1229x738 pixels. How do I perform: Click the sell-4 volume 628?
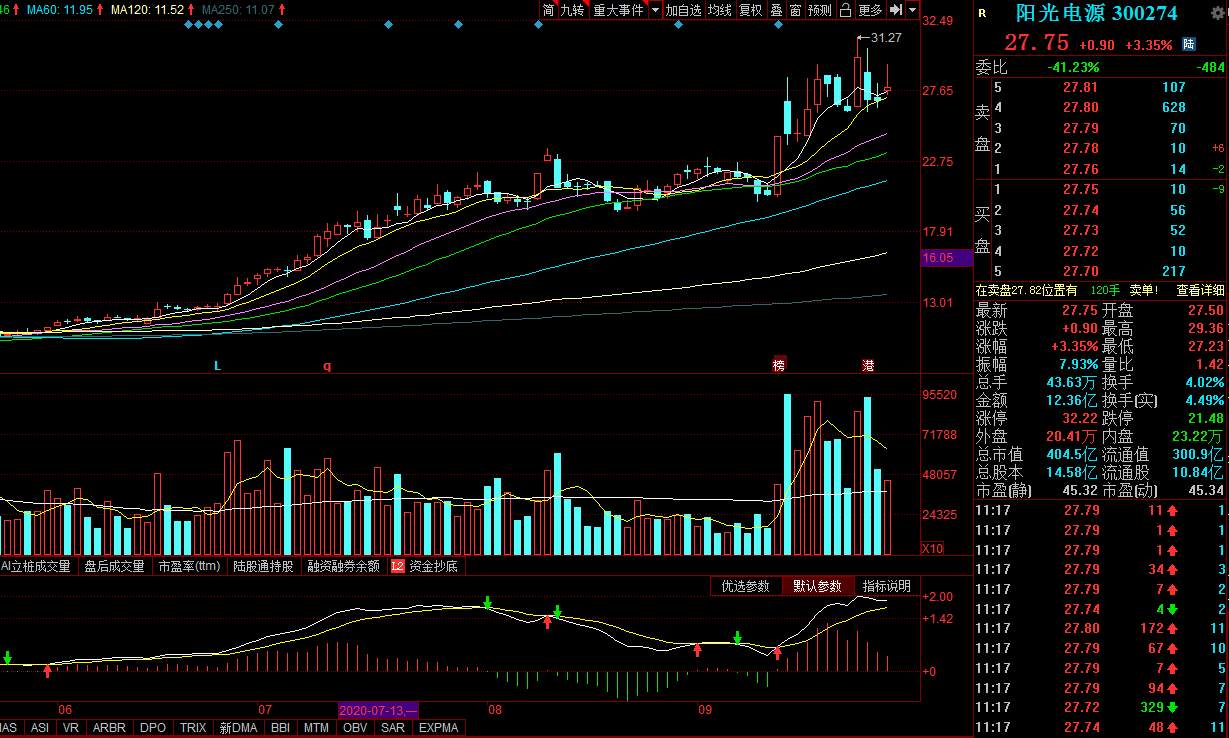1174,107
